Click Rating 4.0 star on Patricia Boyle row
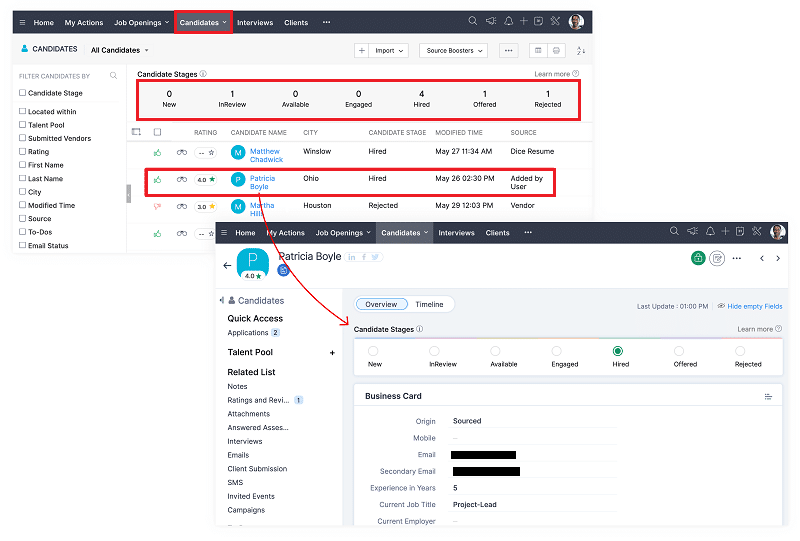Image resolution: width=800 pixels, height=541 pixels. pos(206,180)
